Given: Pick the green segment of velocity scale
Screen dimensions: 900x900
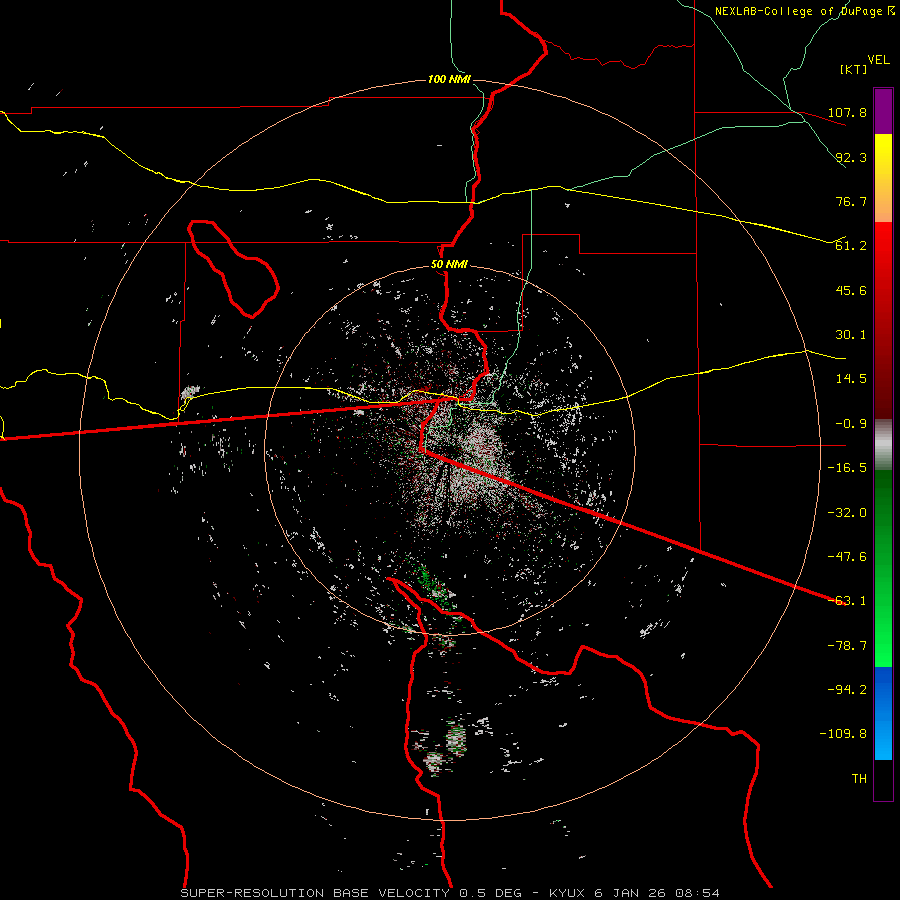Looking at the screenshot, I should click(883, 568).
